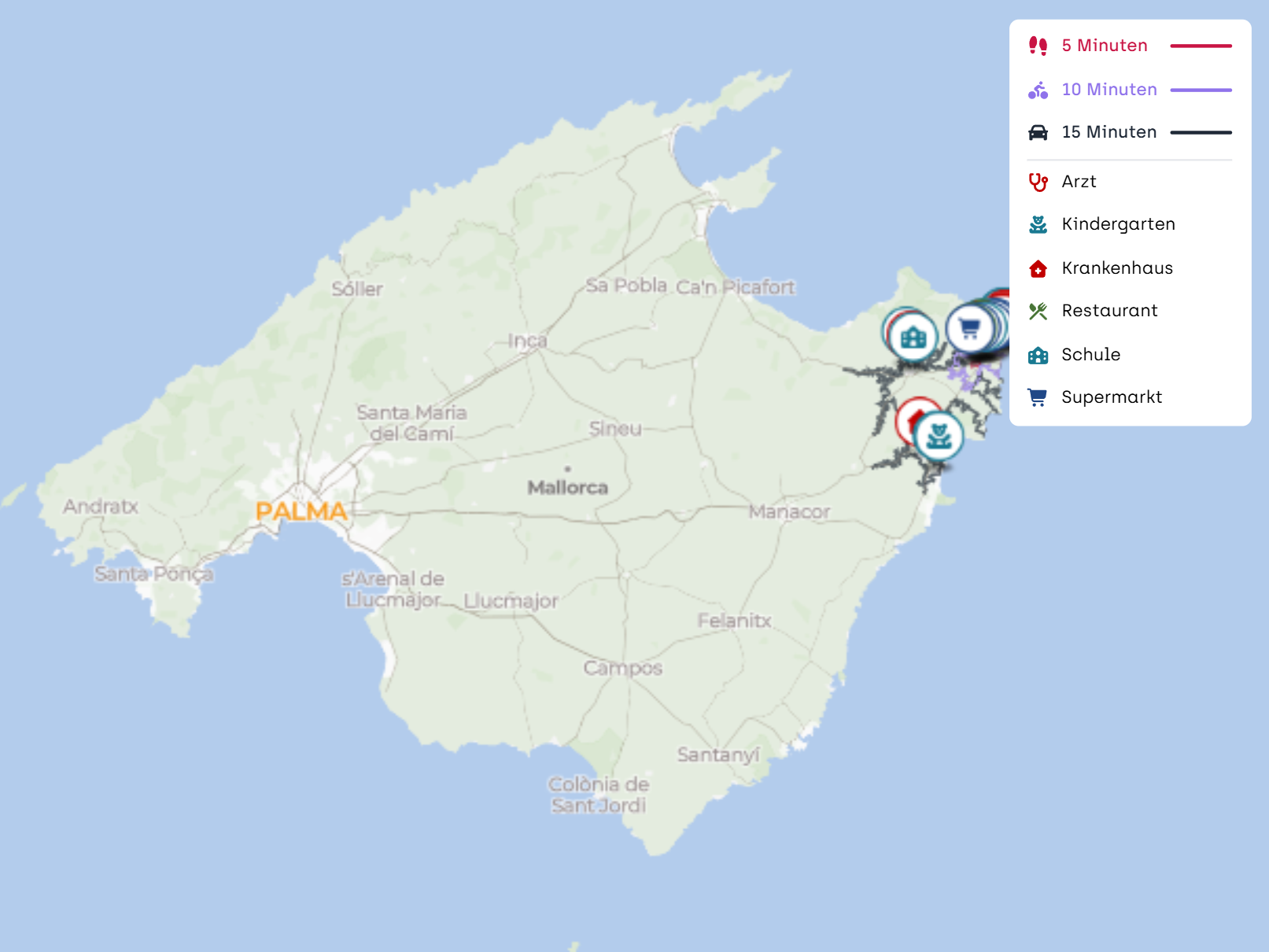Toggle the 10 Minuten cycling isochrone

[1130, 90]
